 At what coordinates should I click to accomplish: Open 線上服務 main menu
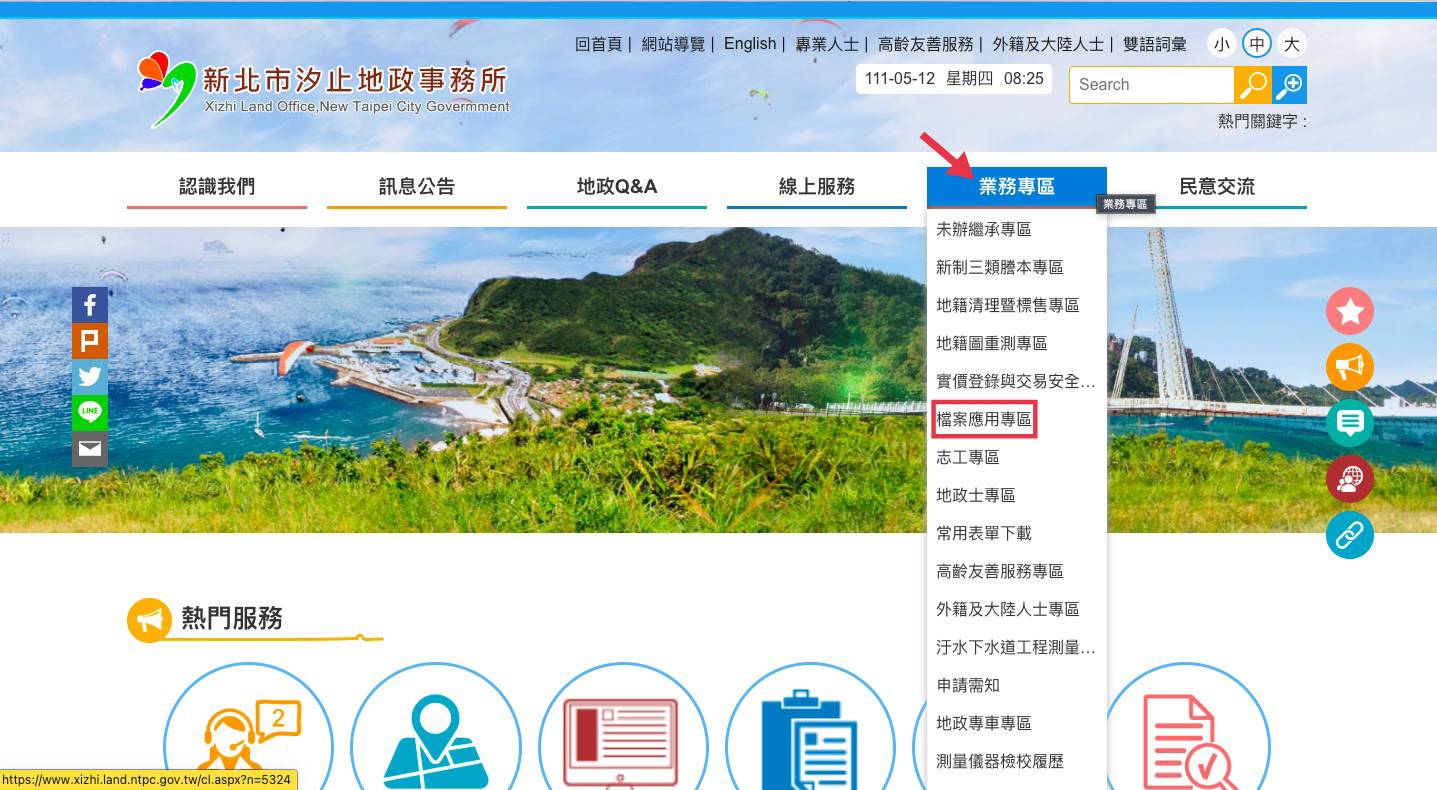817,187
